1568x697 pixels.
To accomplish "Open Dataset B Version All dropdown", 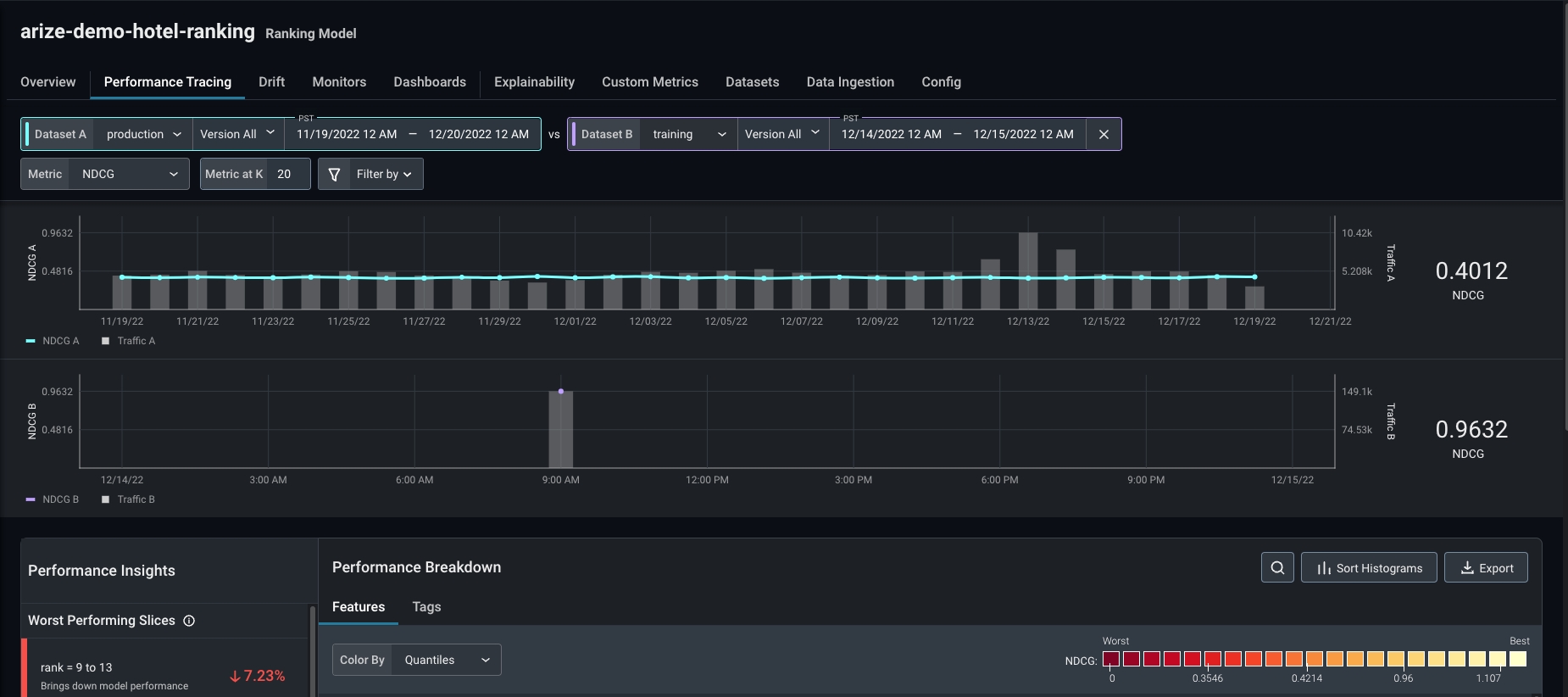I will tap(782, 134).
